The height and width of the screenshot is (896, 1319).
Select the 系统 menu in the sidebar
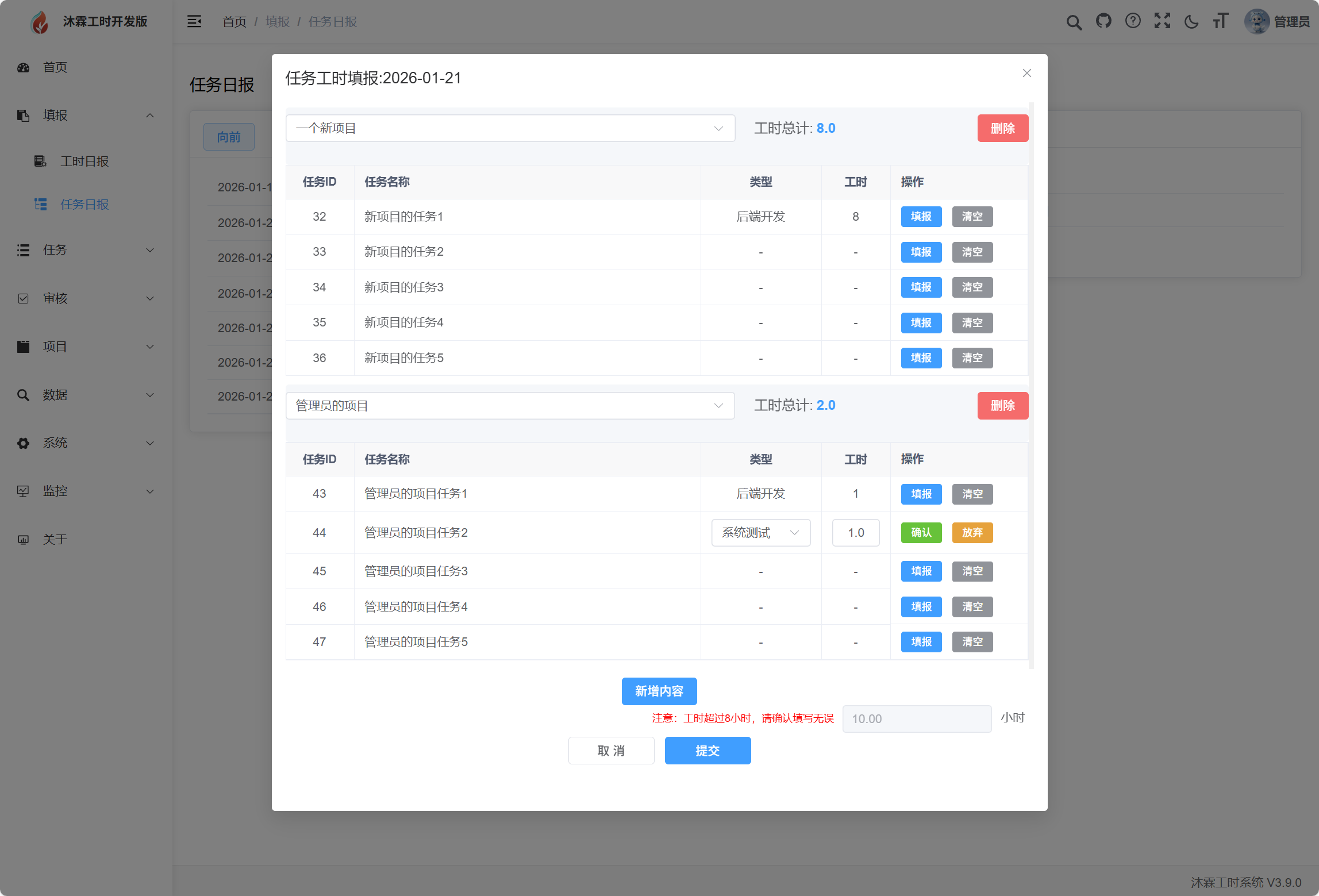[x=55, y=443]
